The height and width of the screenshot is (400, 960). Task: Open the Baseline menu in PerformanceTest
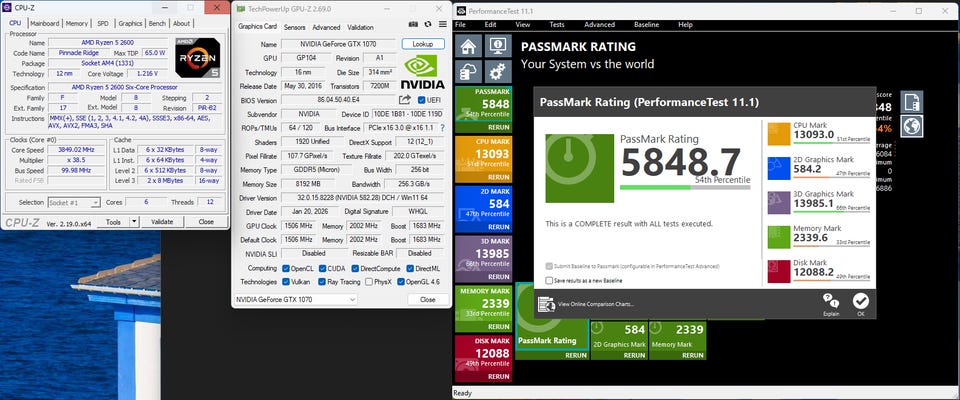point(647,25)
